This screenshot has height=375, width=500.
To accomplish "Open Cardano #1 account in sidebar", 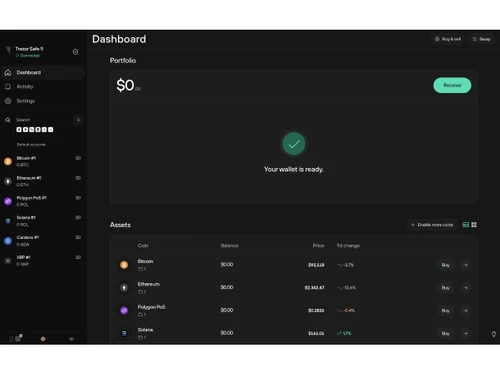I will [x=43, y=241].
